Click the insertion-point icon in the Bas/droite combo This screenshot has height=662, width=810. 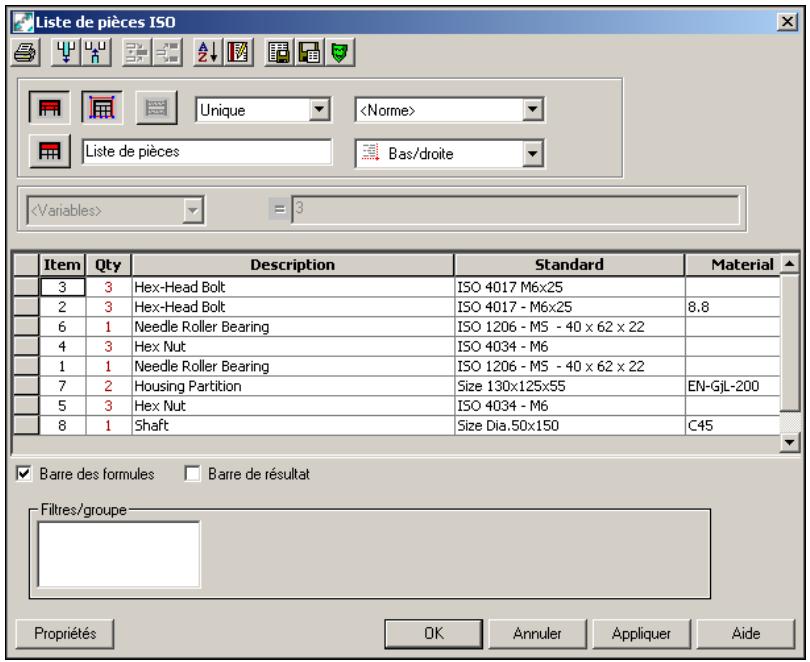(x=370, y=153)
